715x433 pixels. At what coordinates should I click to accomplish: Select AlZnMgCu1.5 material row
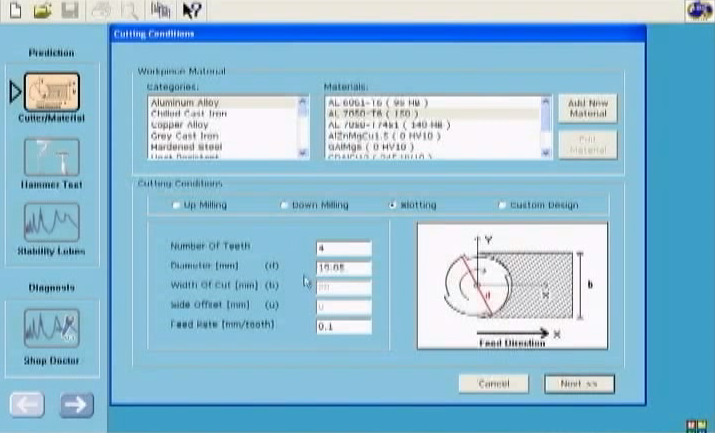pos(433,136)
